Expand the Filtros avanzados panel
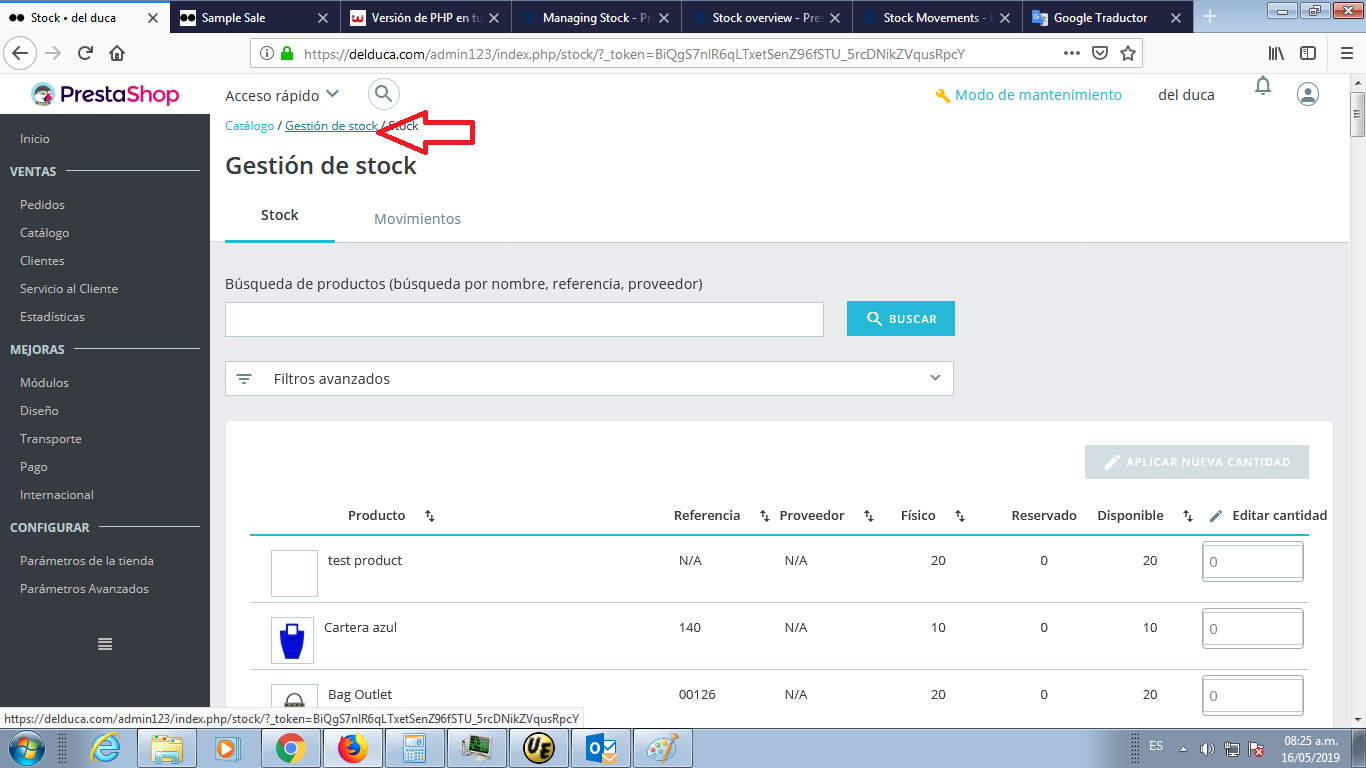 pyautogui.click(x=936, y=378)
